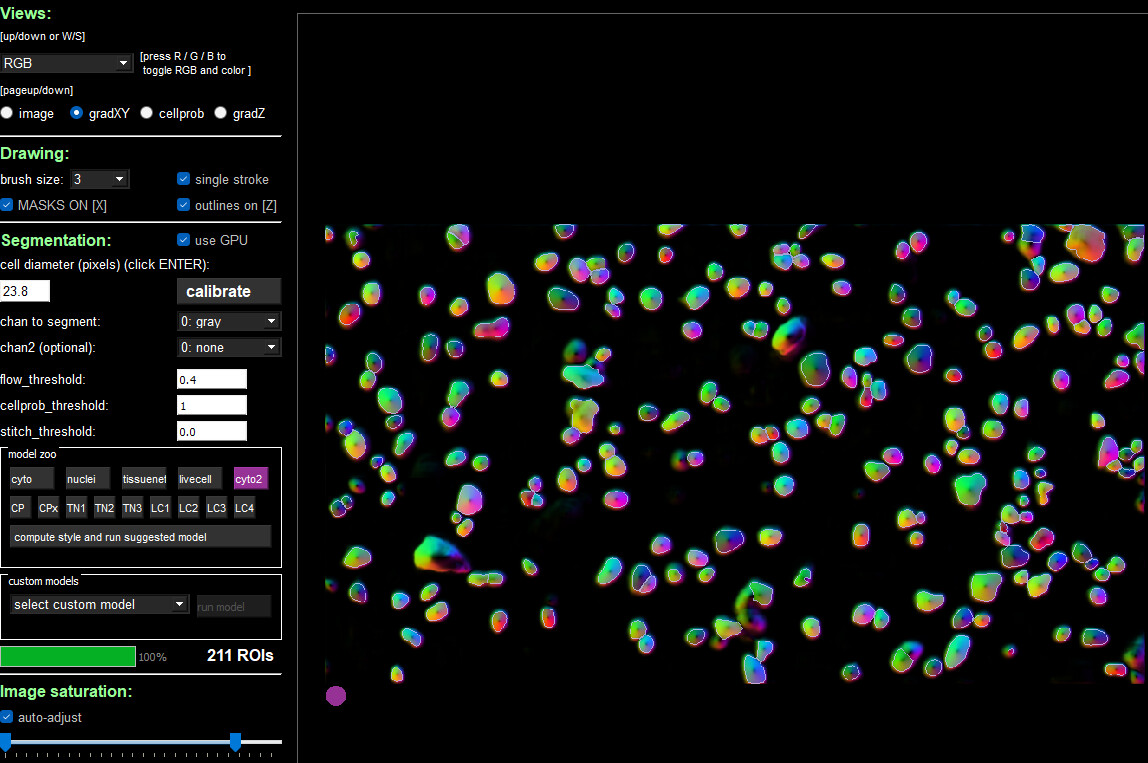Uncheck the use GPU option
Screen dimensions: 1148x763
[x=183, y=240]
